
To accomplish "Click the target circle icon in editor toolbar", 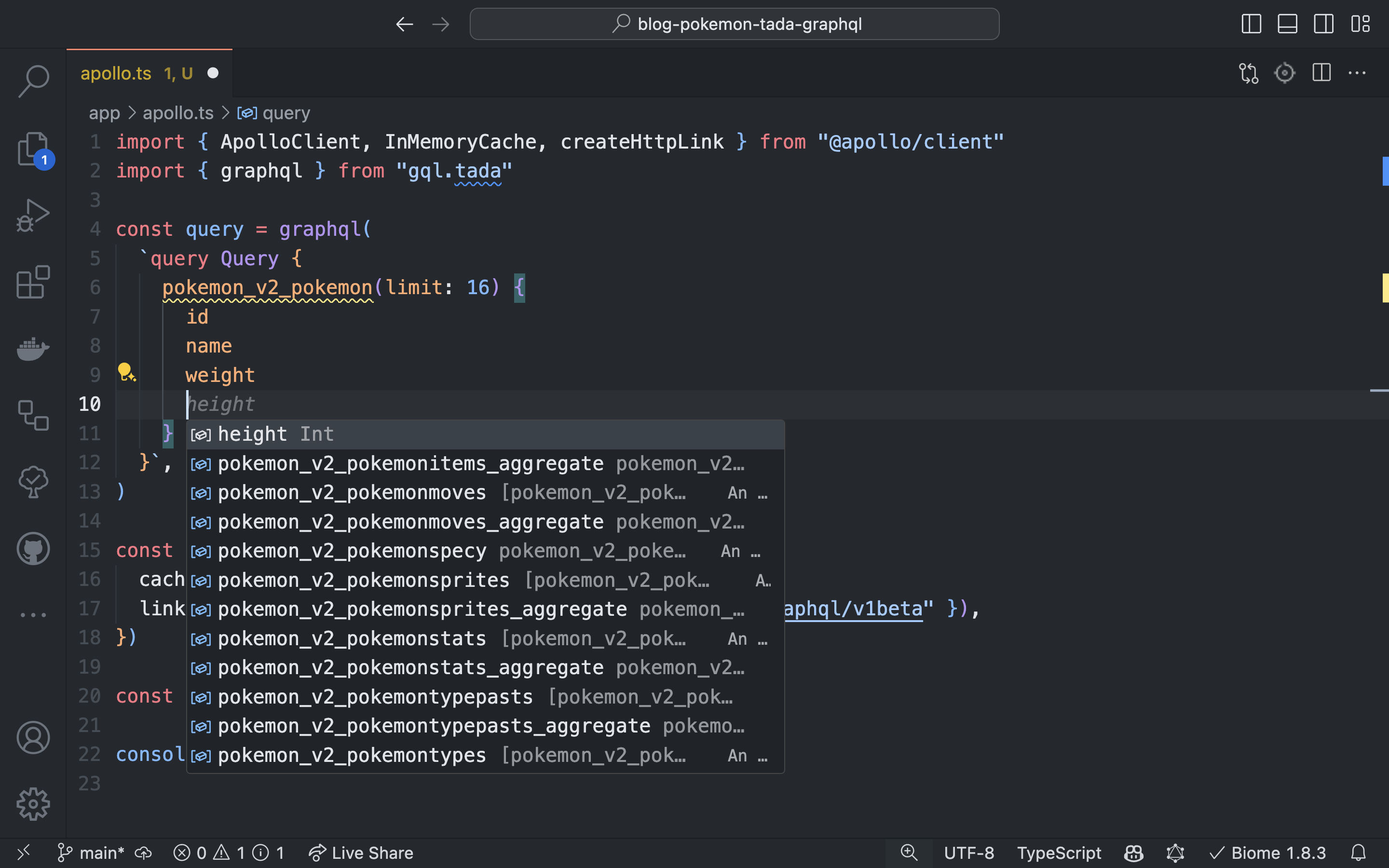I will (1284, 73).
